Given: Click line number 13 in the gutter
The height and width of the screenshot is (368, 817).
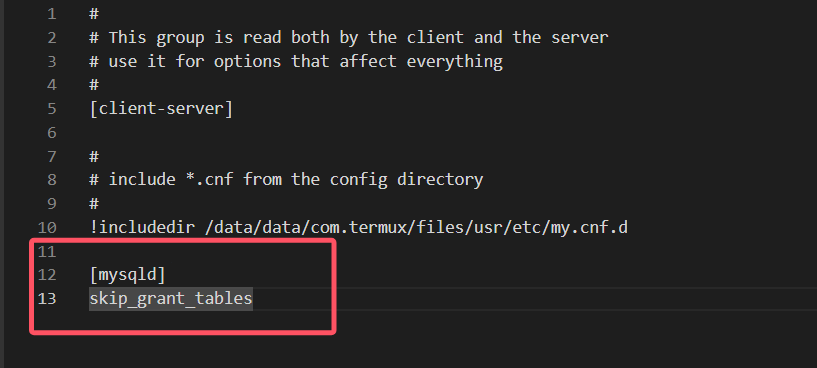Looking at the screenshot, I should click(x=47, y=299).
